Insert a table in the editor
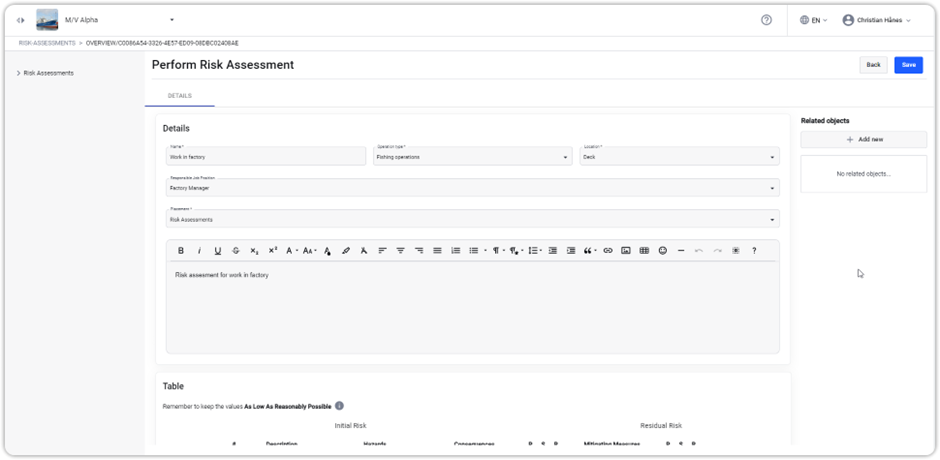This screenshot has height=460, width=940. tap(644, 251)
